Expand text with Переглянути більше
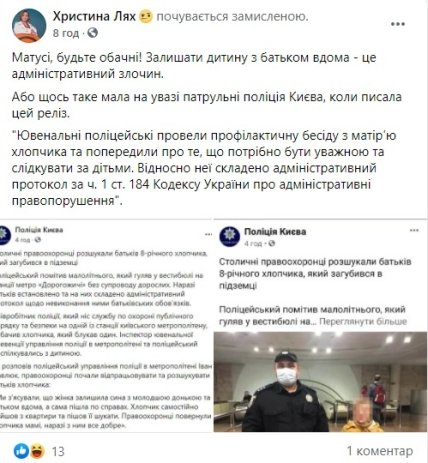 [x=363, y=322]
